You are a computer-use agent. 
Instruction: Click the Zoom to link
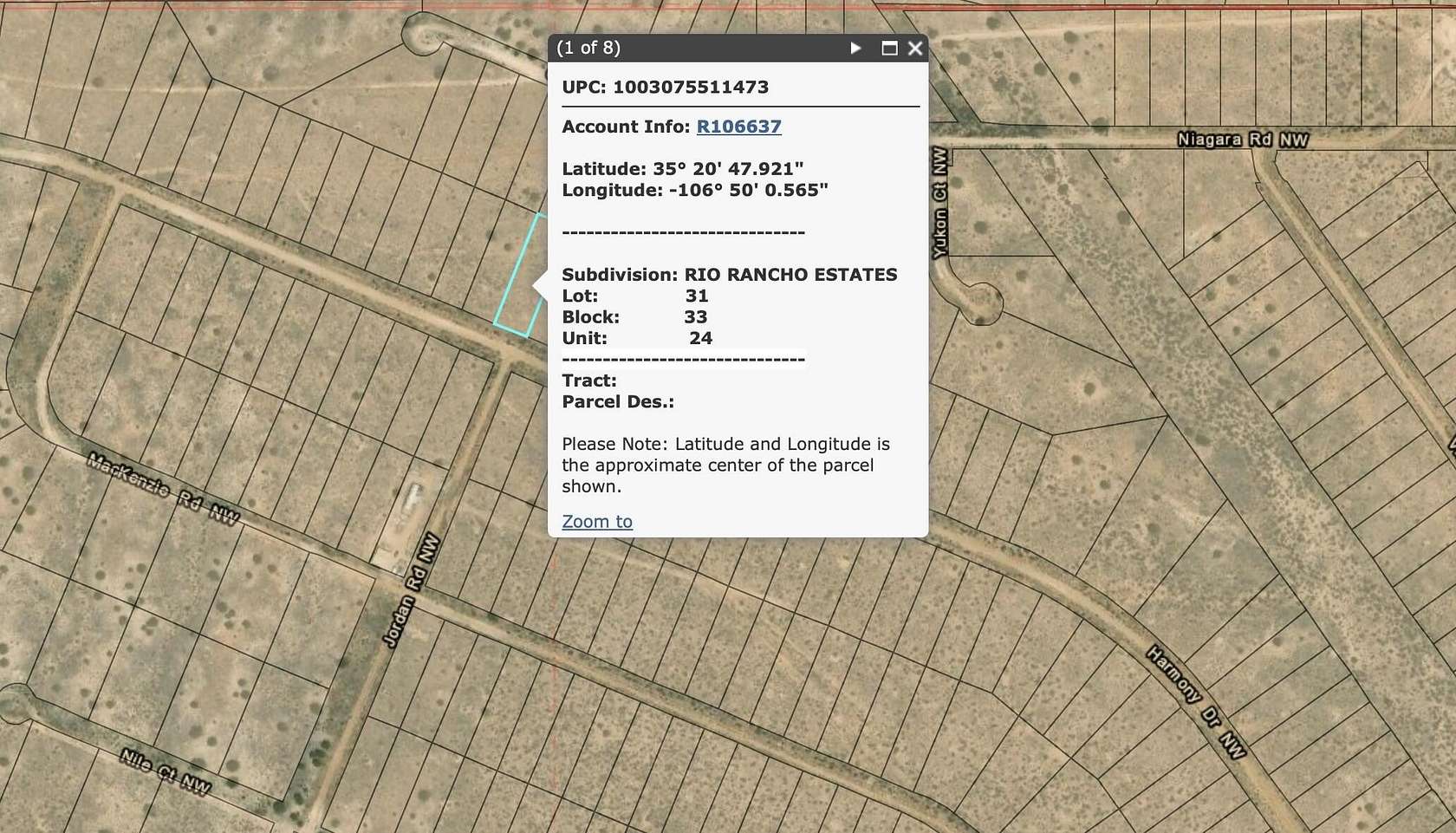tap(597, 522)
